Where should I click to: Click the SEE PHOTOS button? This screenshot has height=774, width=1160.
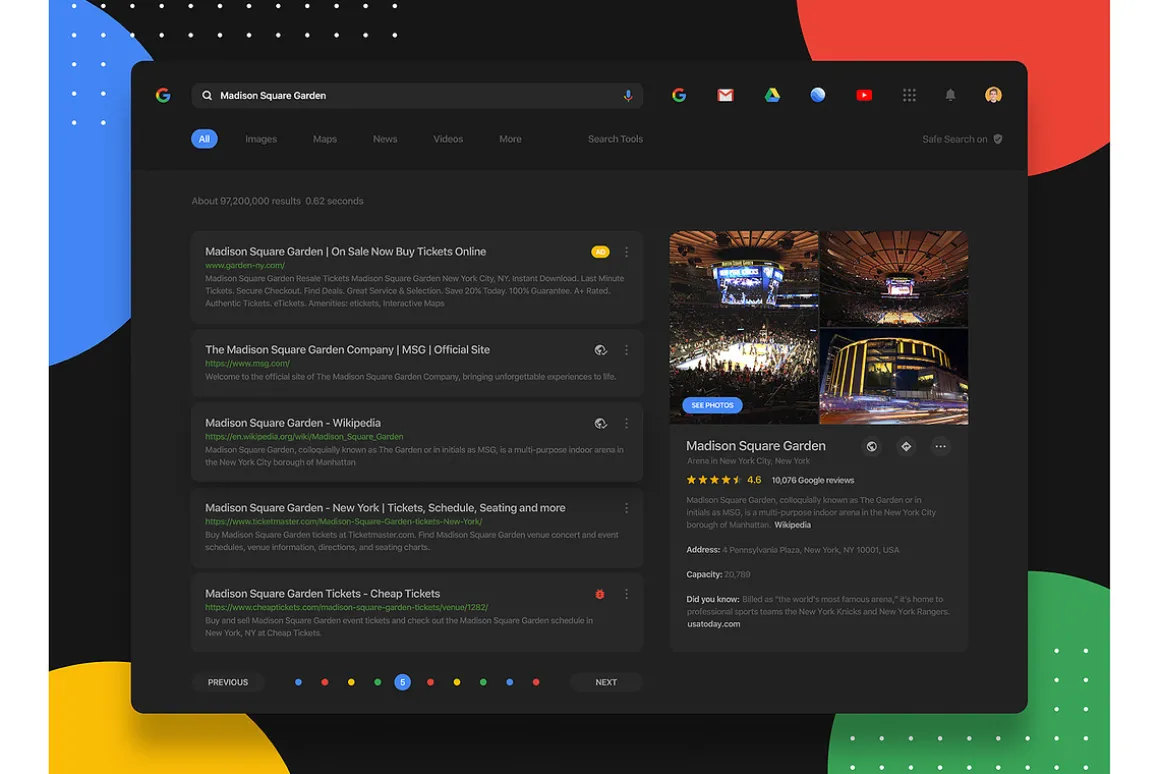(x=712, y=405)
